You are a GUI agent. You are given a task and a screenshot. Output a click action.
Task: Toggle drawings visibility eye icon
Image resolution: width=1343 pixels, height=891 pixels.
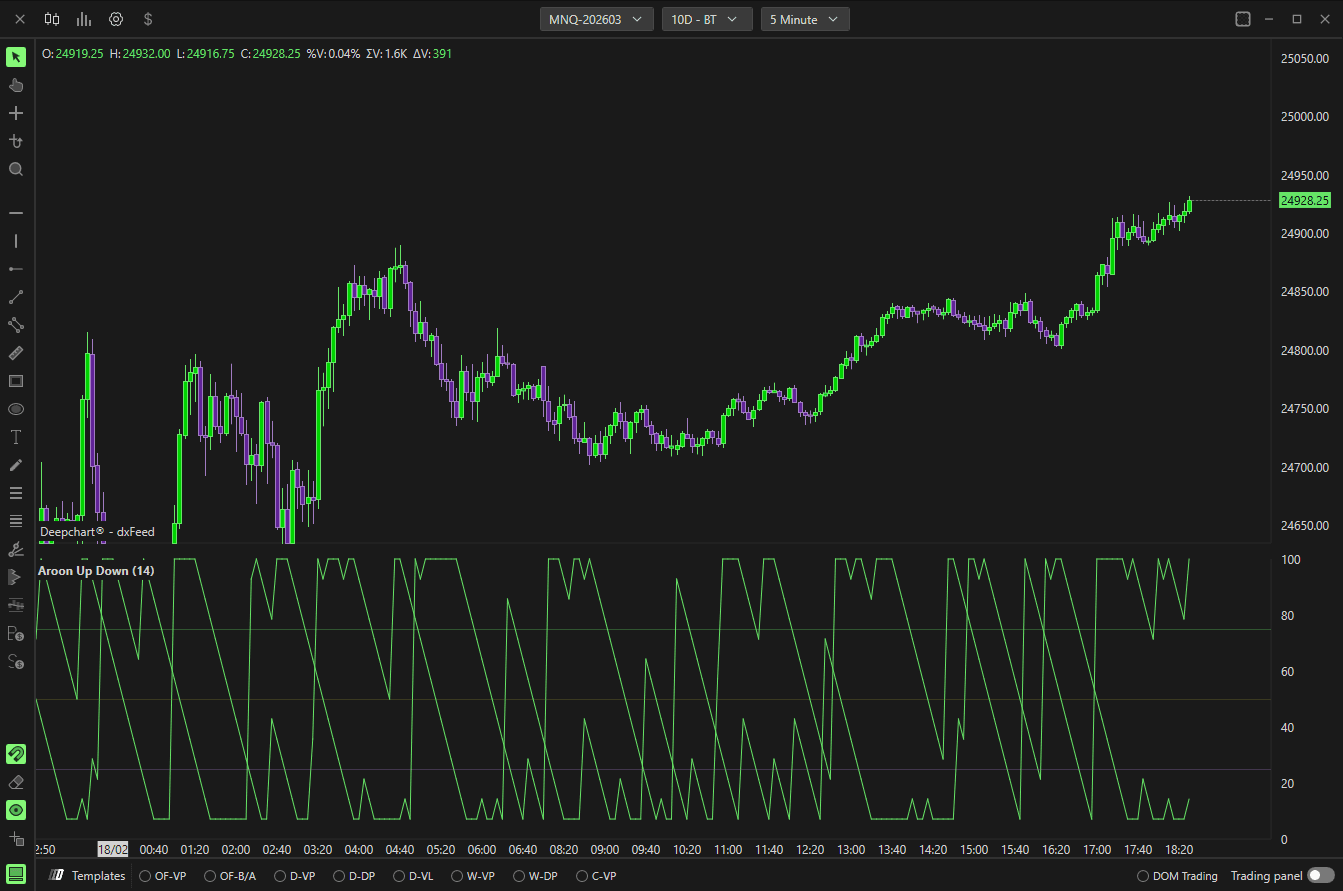tap(16, 810)
